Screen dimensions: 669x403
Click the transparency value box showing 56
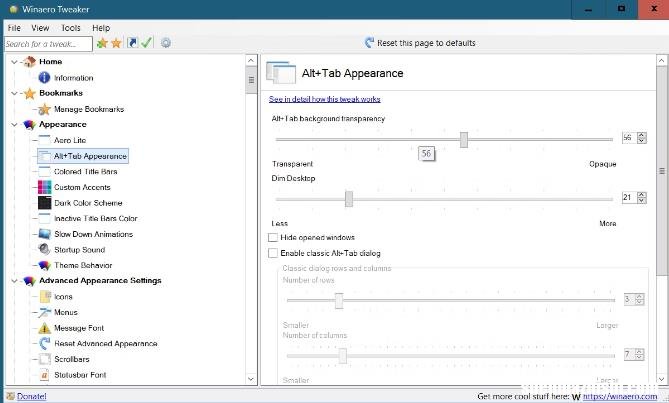pos(629,138)
